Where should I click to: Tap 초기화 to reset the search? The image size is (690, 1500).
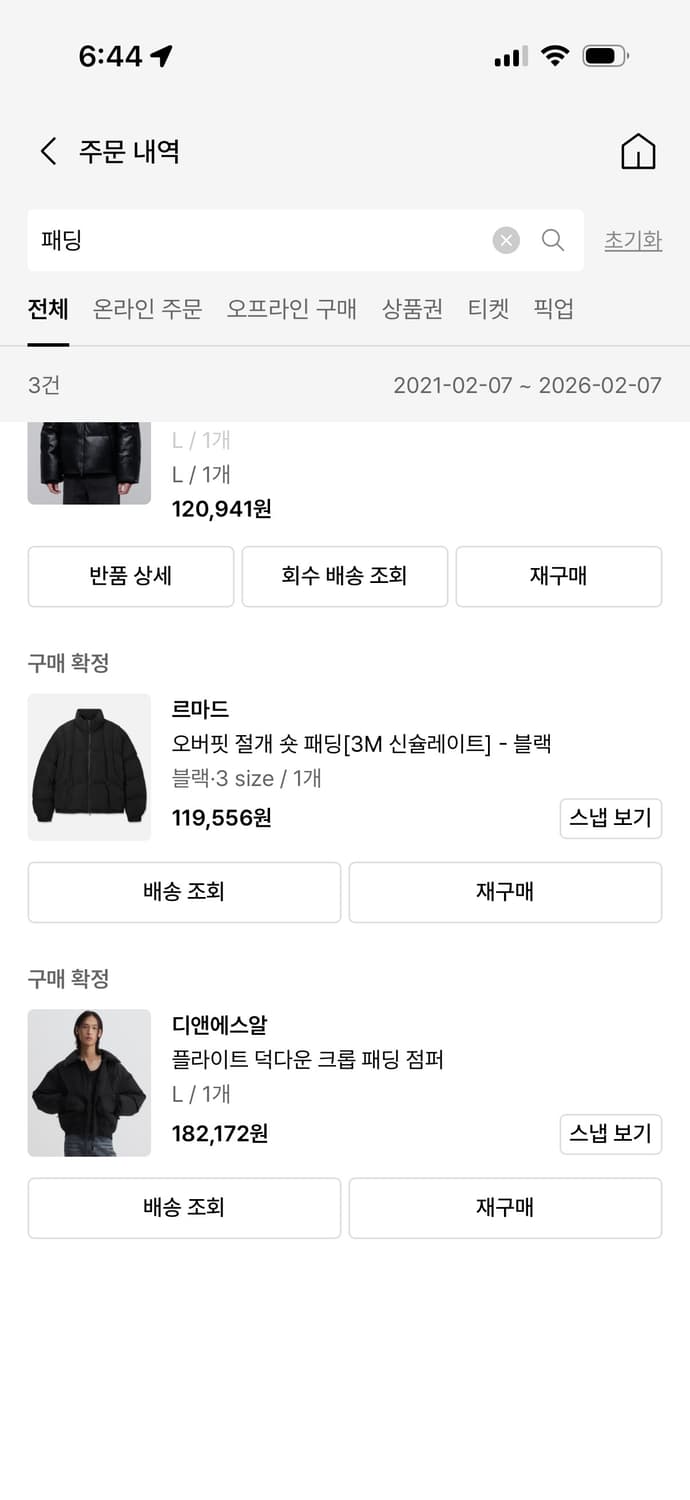tap(633, 240)
